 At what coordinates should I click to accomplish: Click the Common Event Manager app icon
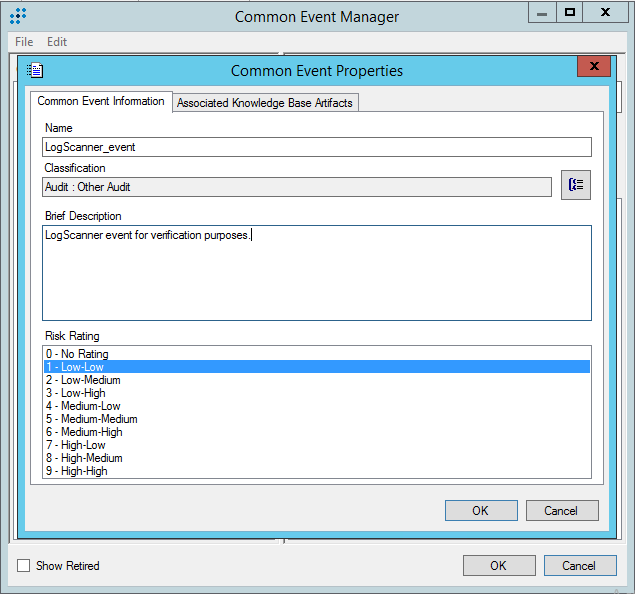18,16
